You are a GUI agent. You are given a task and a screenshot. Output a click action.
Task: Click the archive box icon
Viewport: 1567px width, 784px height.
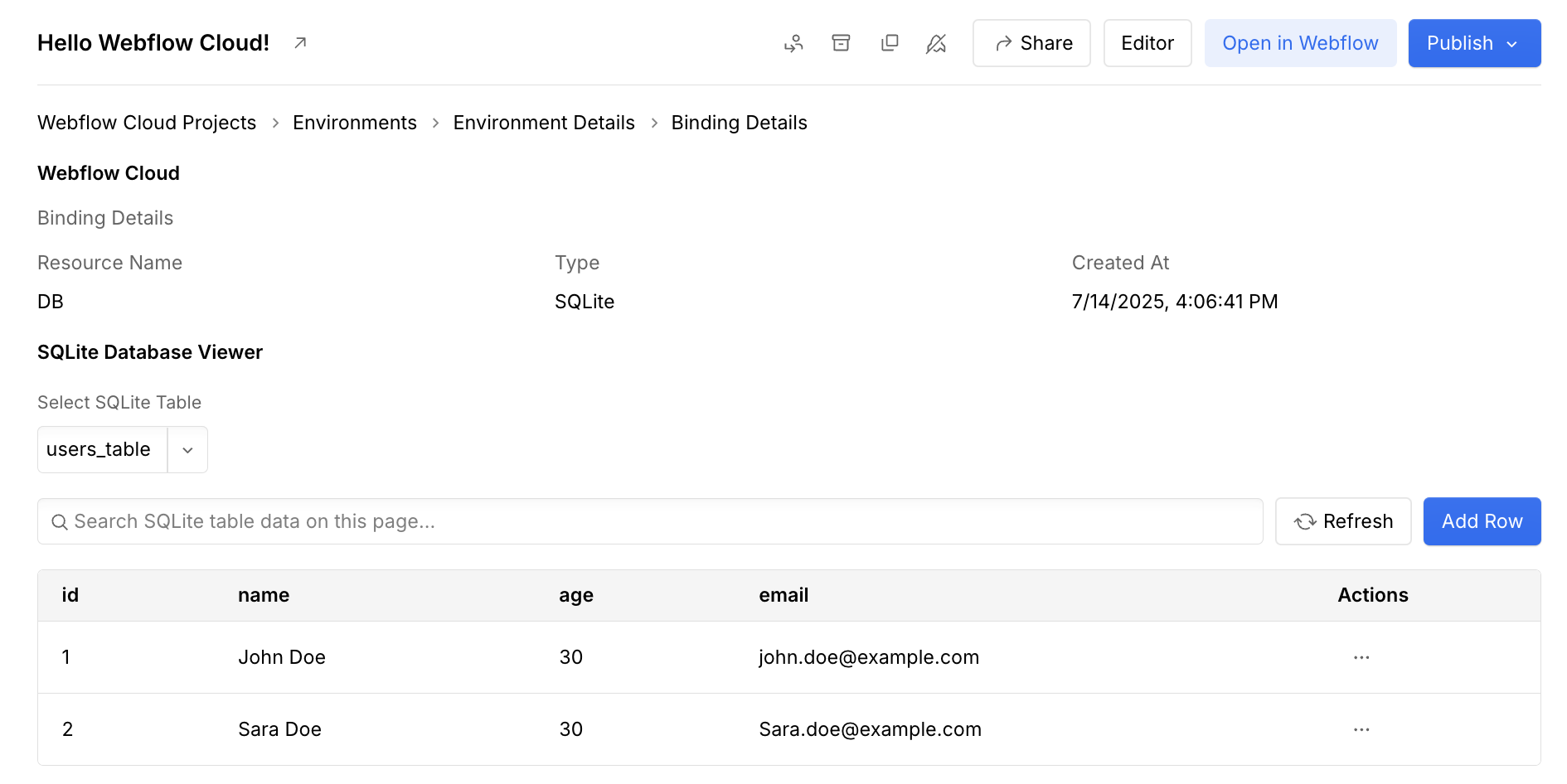841,43
